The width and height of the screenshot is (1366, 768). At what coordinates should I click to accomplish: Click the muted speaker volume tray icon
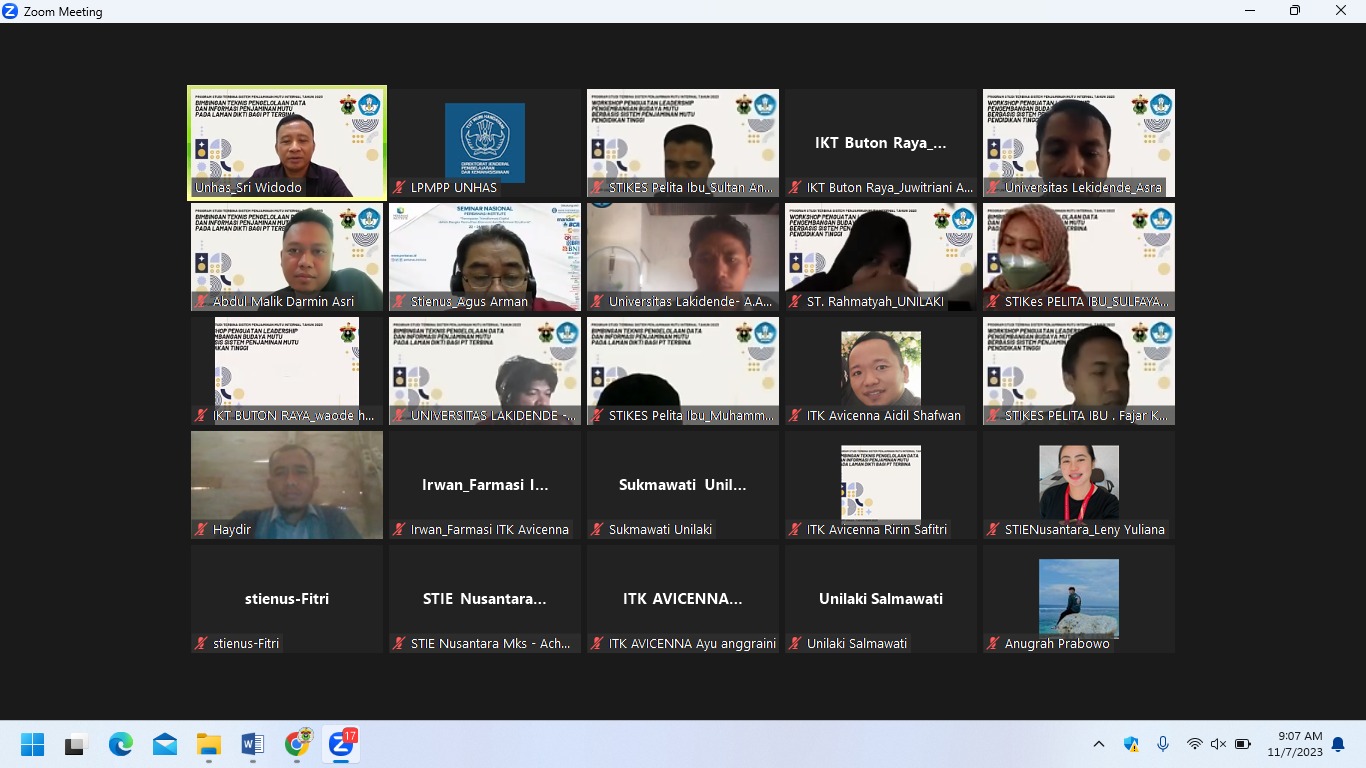click(x=1218, y=744)
